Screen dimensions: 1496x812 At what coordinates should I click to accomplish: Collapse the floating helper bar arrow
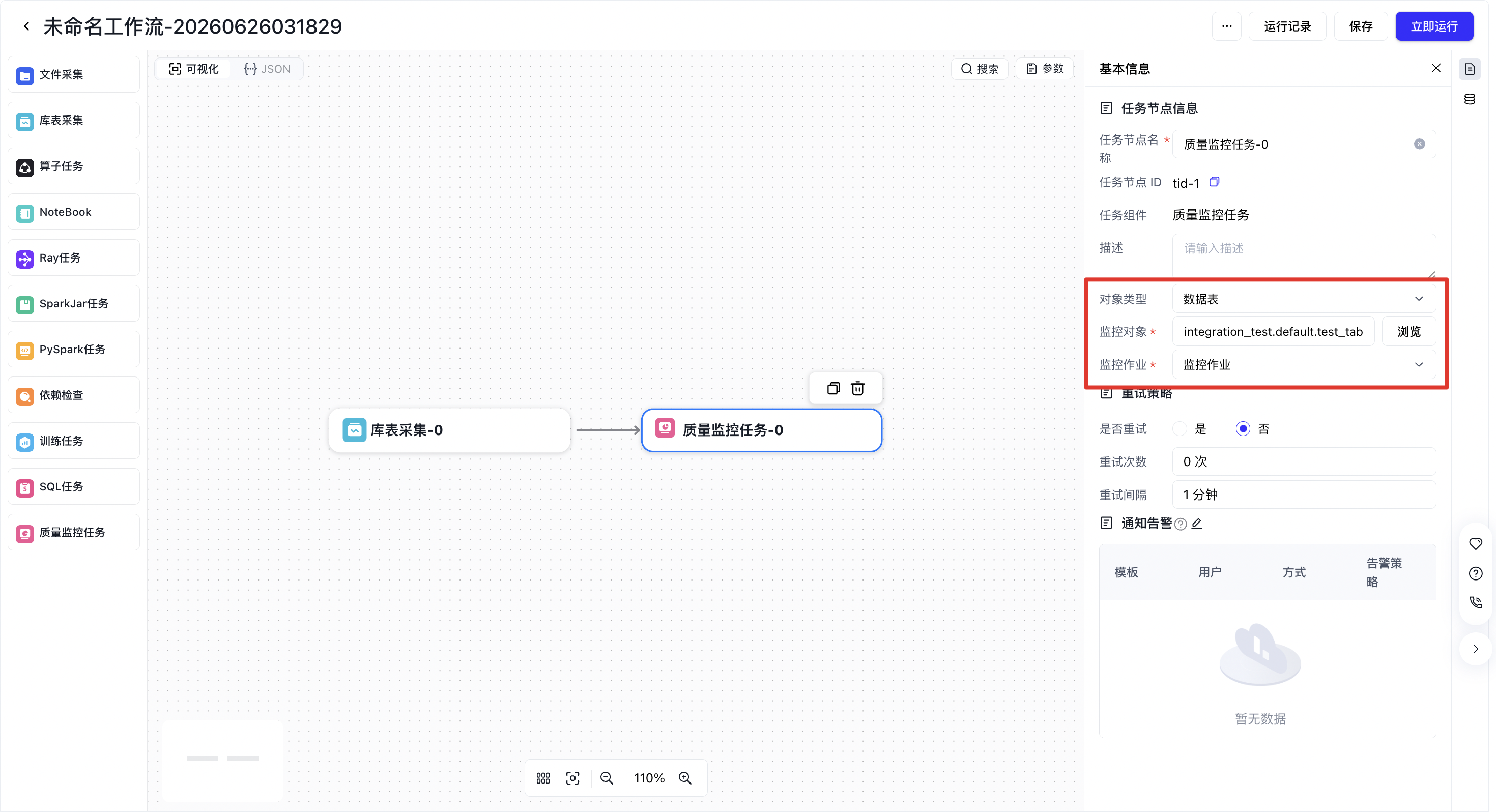(1475, 649)
